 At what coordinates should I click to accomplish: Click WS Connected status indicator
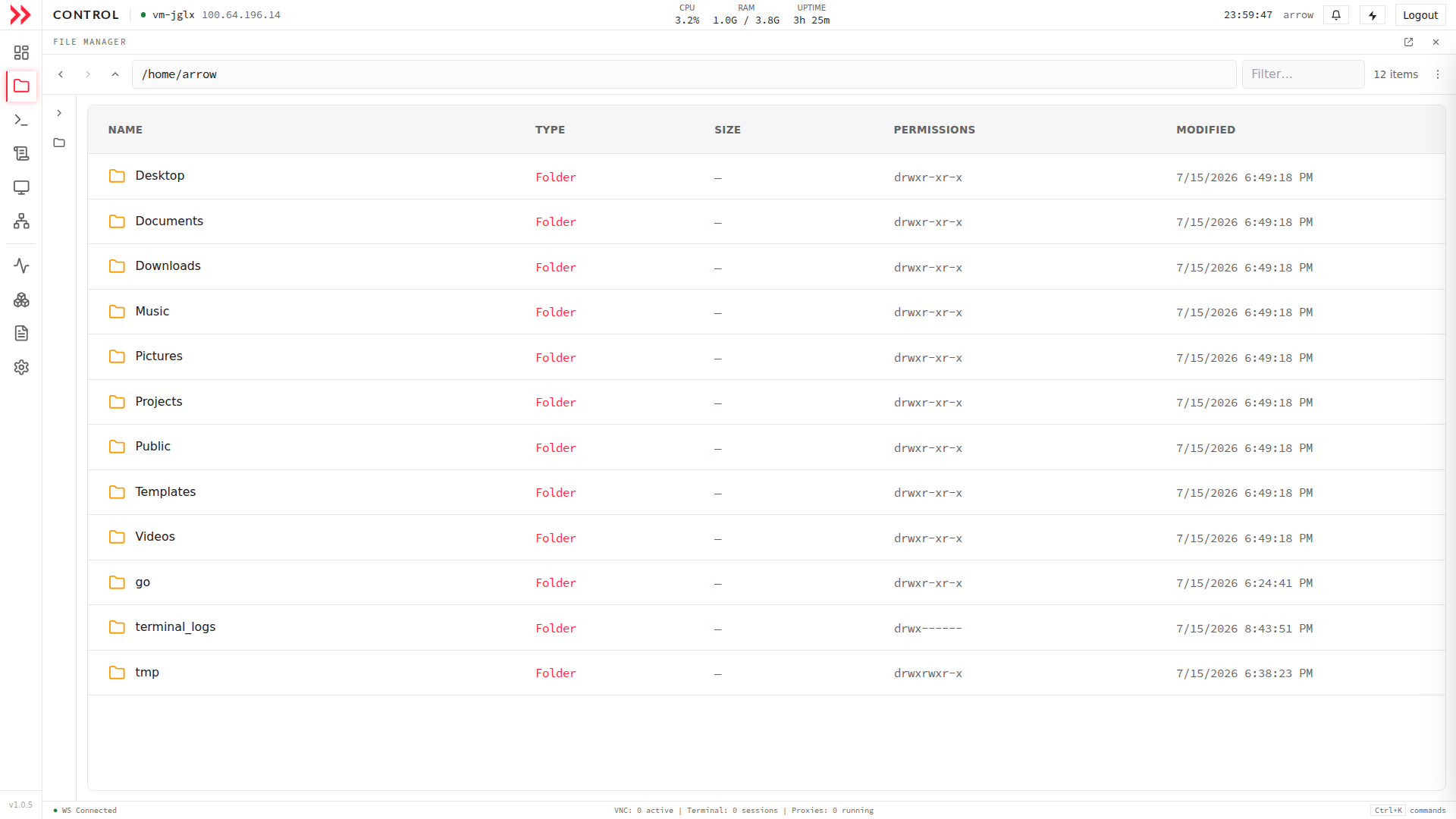click(x=85, y=811)
